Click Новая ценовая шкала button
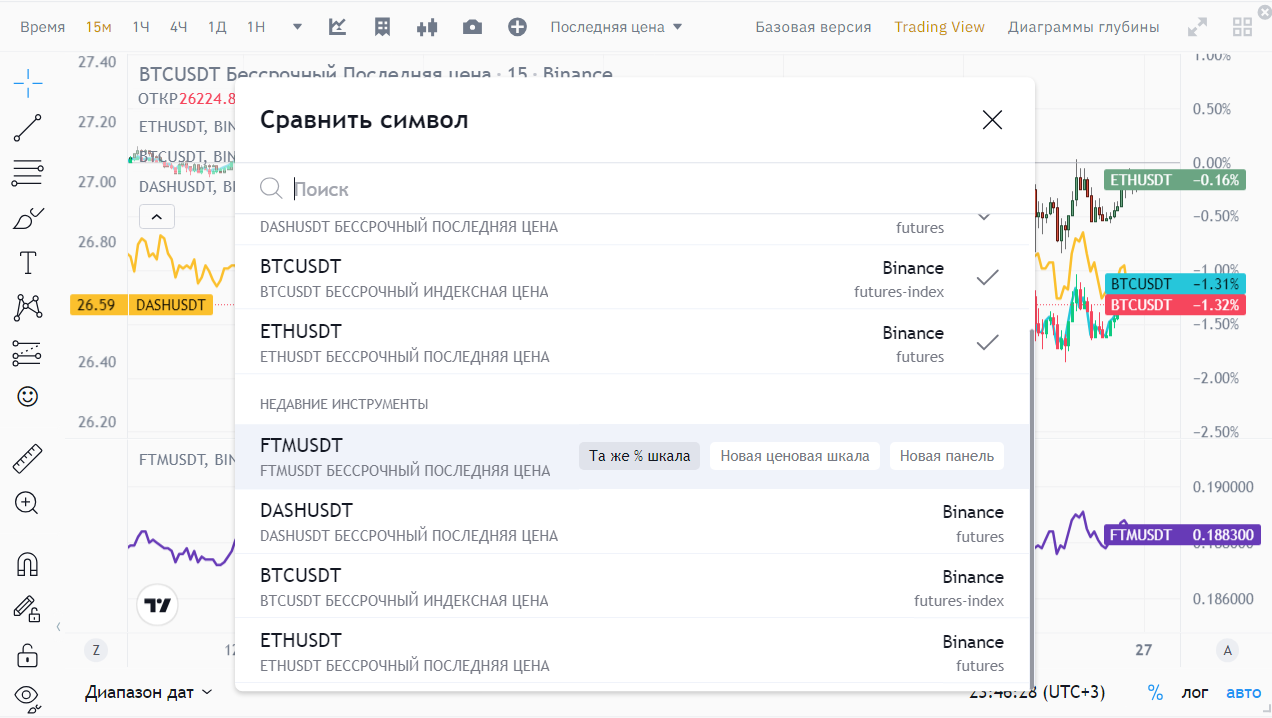This screenshot has height=718, width=1272. click(x=795, y=456)
